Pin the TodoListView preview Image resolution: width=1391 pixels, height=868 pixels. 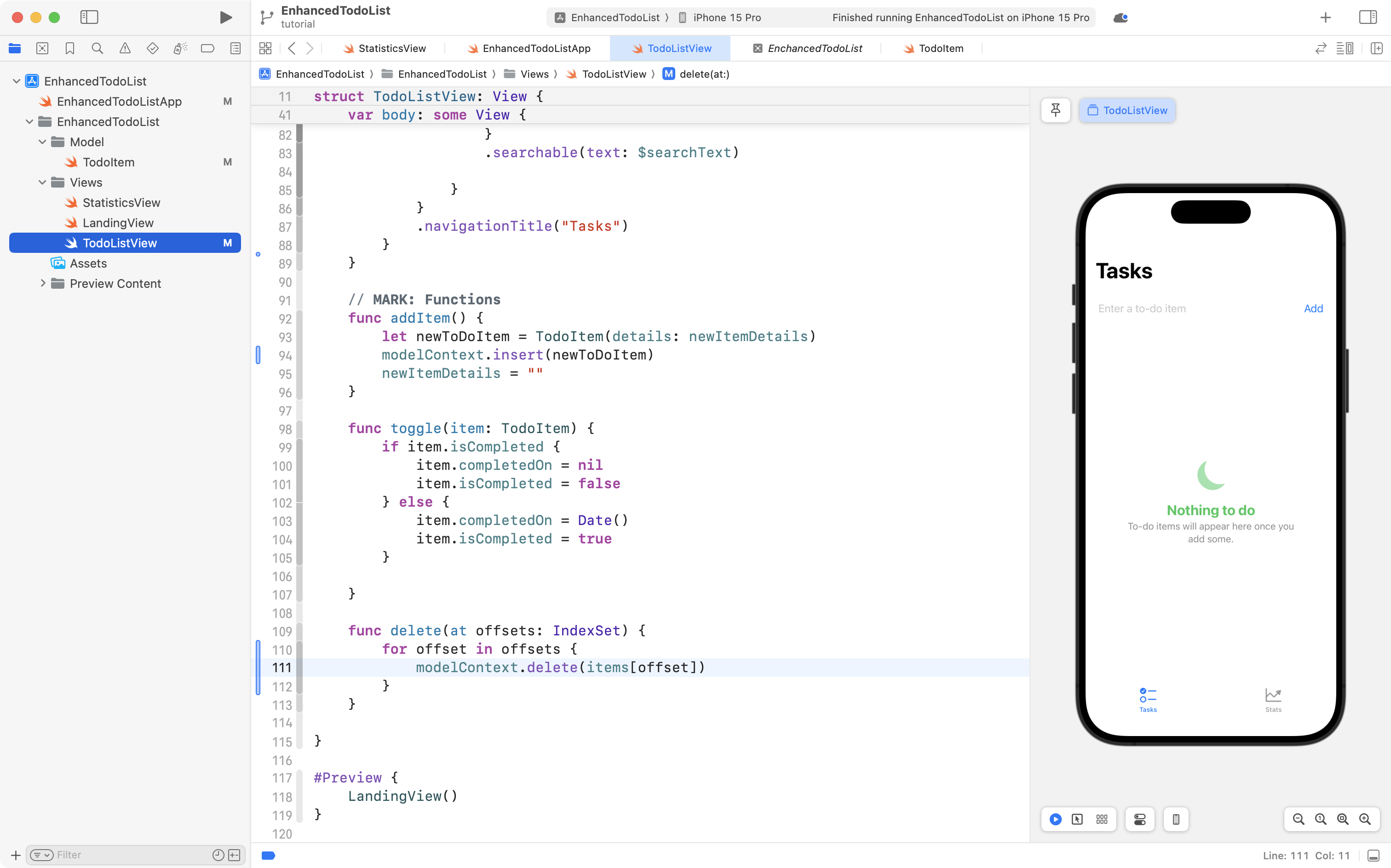click(x=1056, y=110)
